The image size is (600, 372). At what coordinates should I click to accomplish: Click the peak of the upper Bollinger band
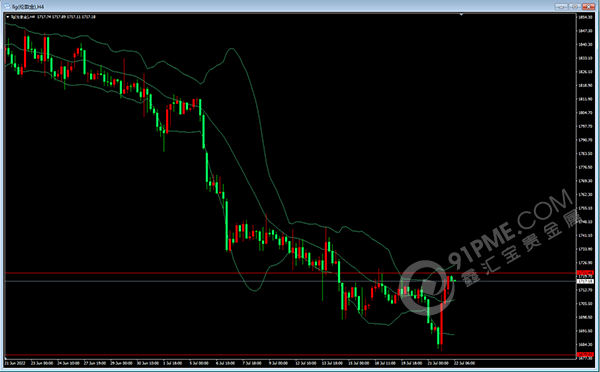[x=231, y=49]
